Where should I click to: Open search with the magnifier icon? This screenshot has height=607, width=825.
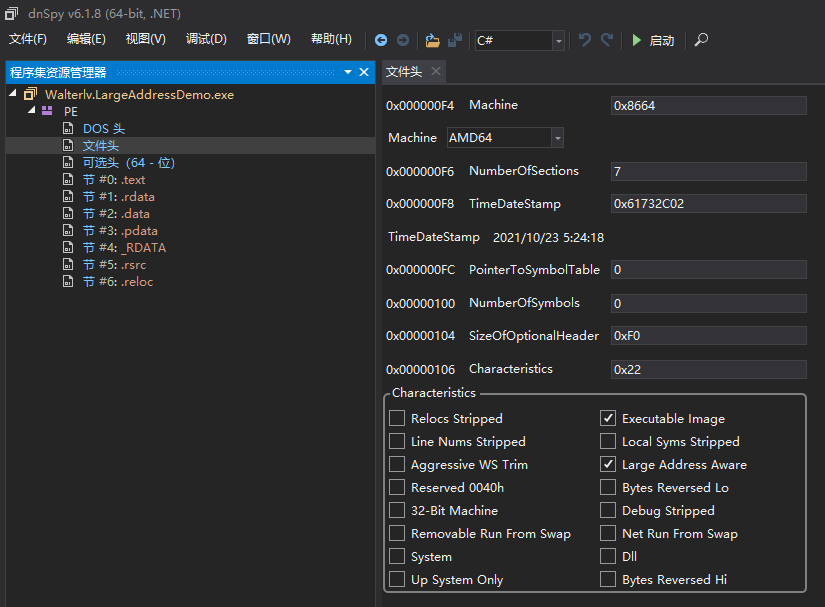[x=702, y=40]
